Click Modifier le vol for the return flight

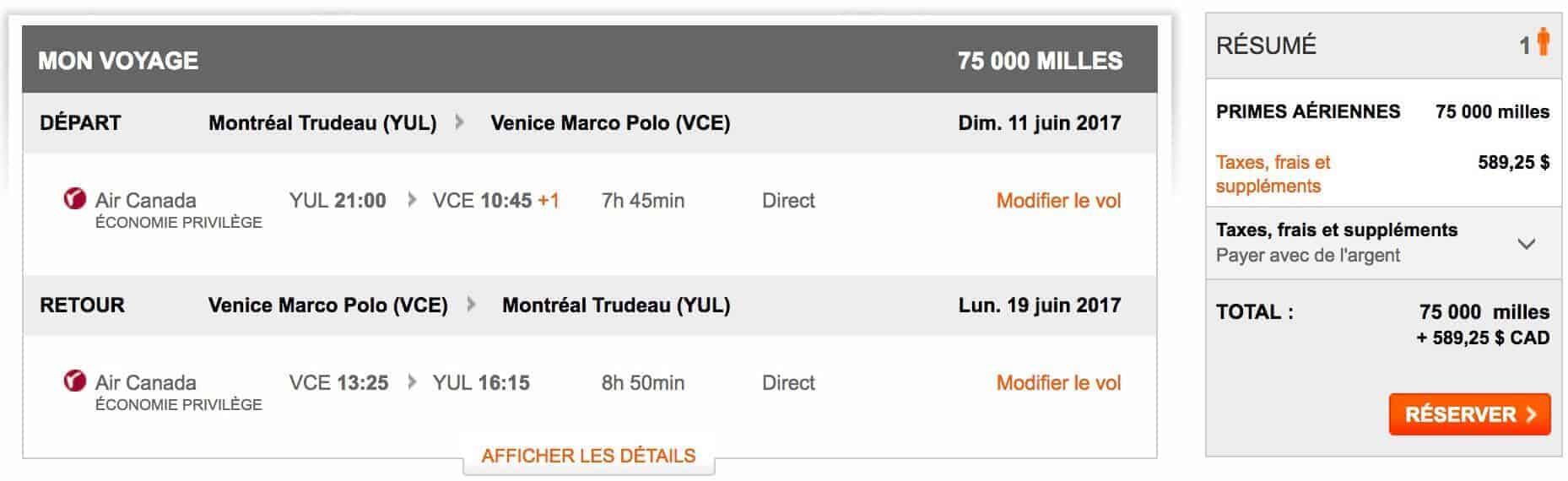(x=1058, y=383)
